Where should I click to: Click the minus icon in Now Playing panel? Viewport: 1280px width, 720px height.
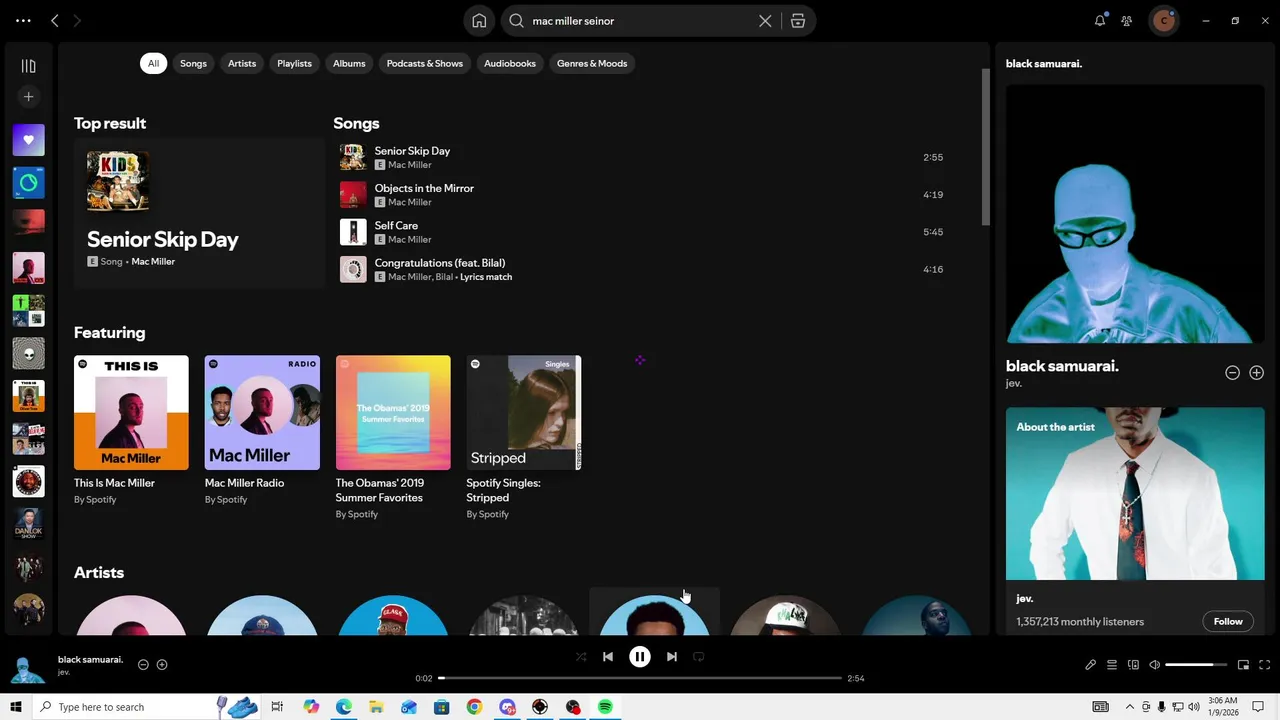(x=1232, y=373)
